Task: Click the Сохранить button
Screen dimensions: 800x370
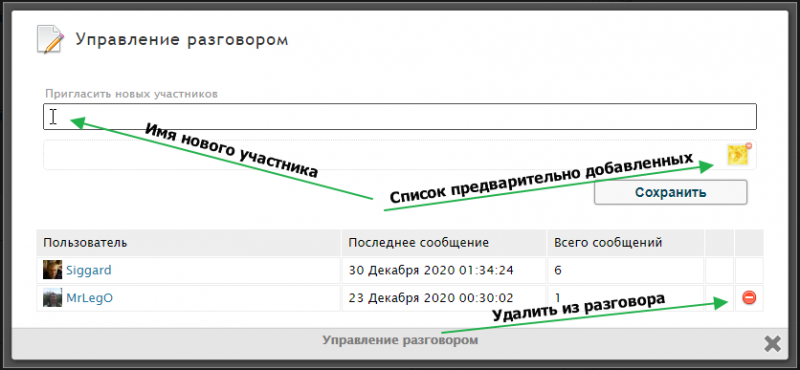Action: point(670,192)
